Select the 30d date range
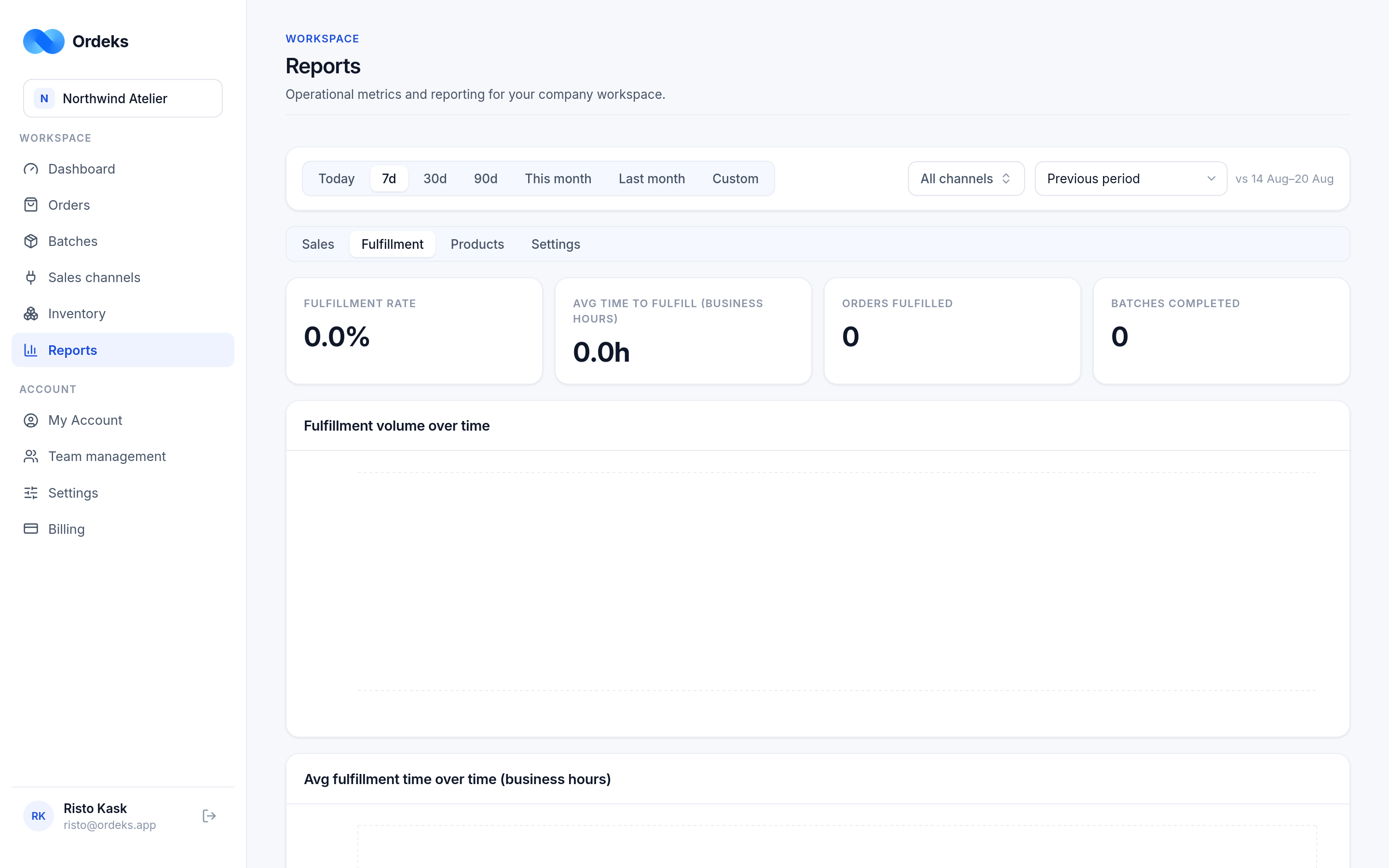The width and height of the screenshot is (1389, 868). (x=435, y=178)
